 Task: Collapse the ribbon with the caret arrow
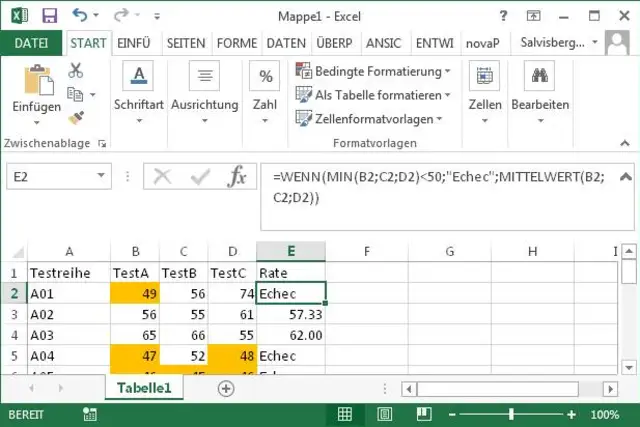click(x=625, y=143)
